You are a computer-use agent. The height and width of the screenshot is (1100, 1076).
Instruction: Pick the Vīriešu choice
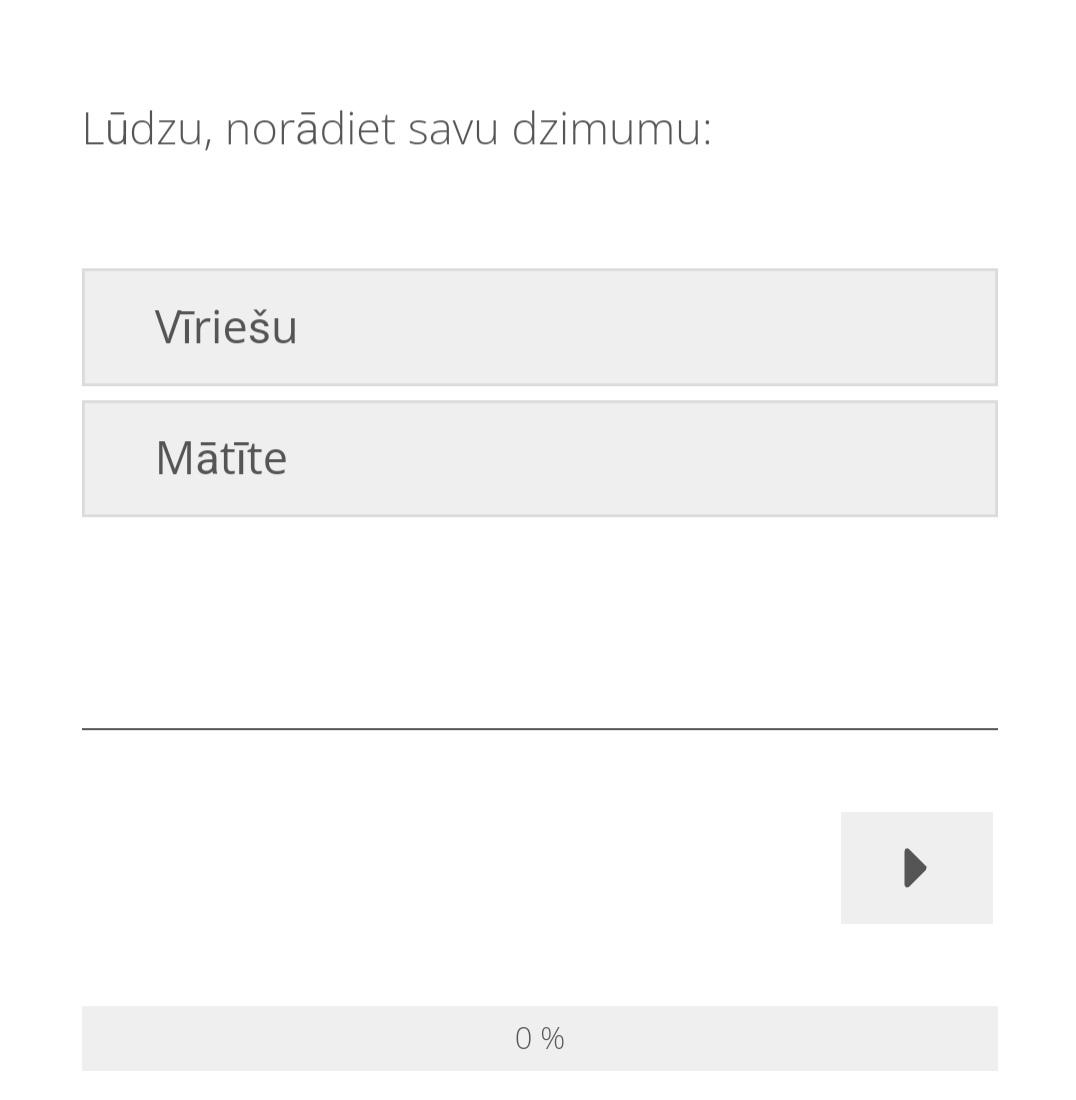[539, 327]
